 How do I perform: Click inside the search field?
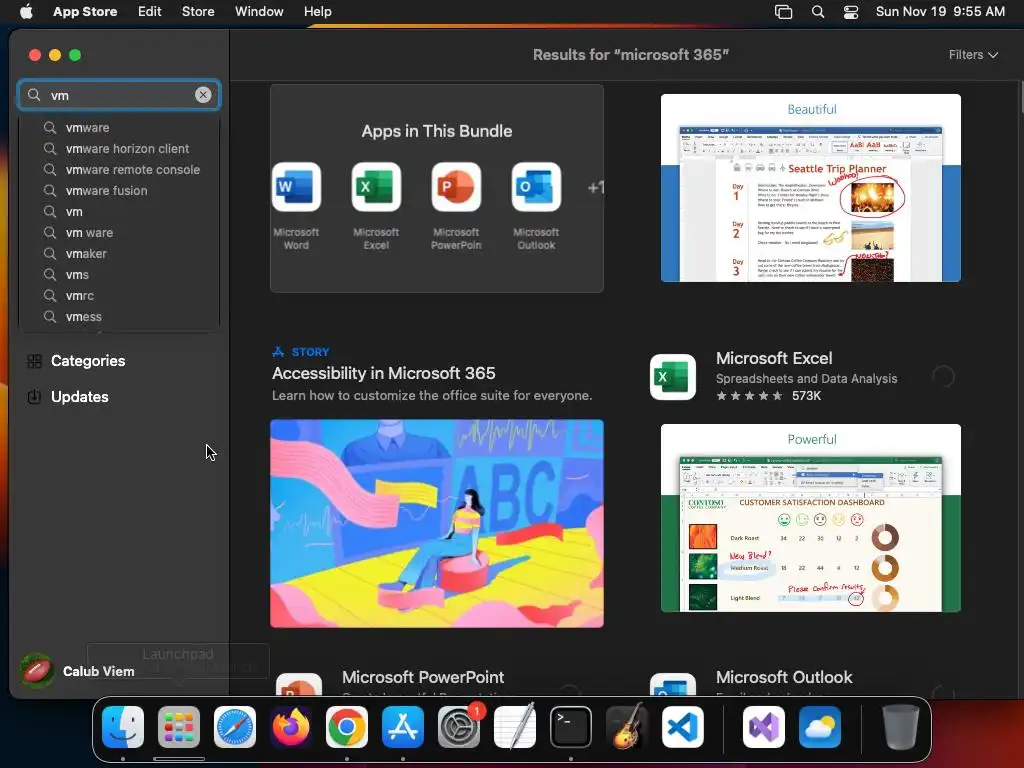(x=119, y=95)
